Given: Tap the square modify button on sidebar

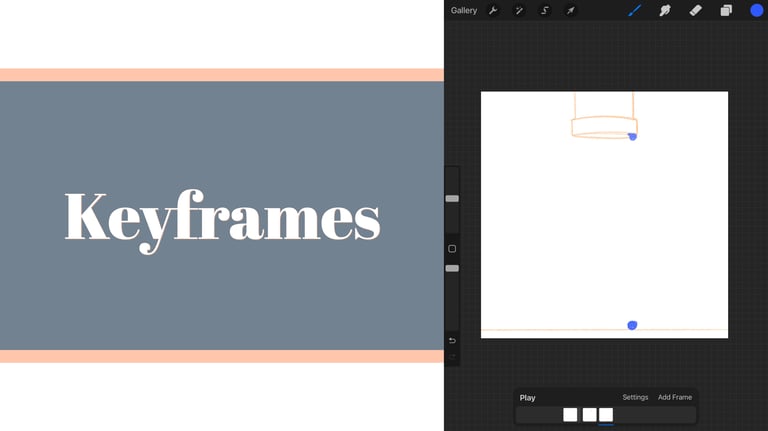Looking at the screenshot, I should [452, 249].
